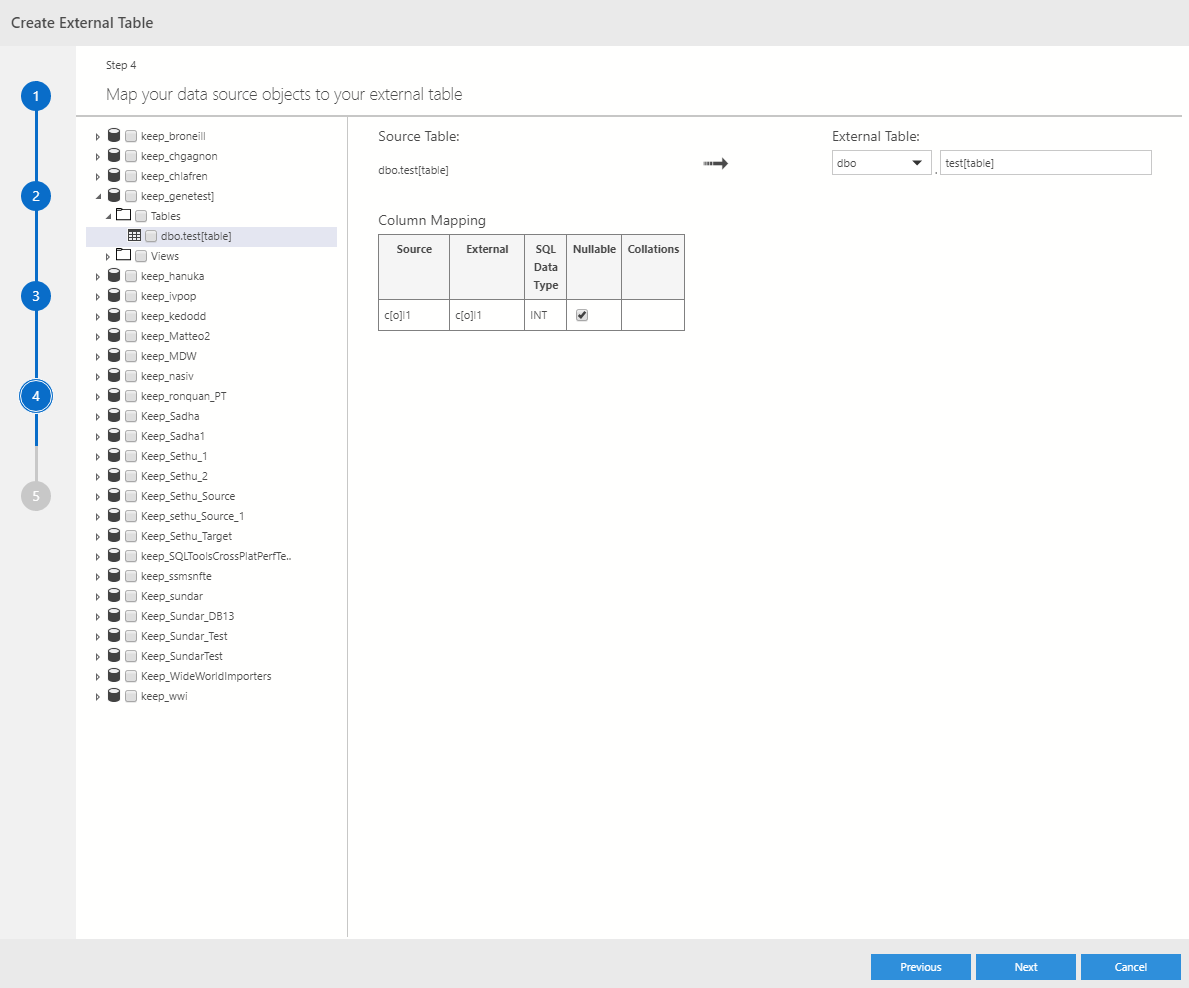Viewport: 1189px width, 988px height.
Task: Click database icon beside keep_MDW
Action: click(x=114, y=356)
